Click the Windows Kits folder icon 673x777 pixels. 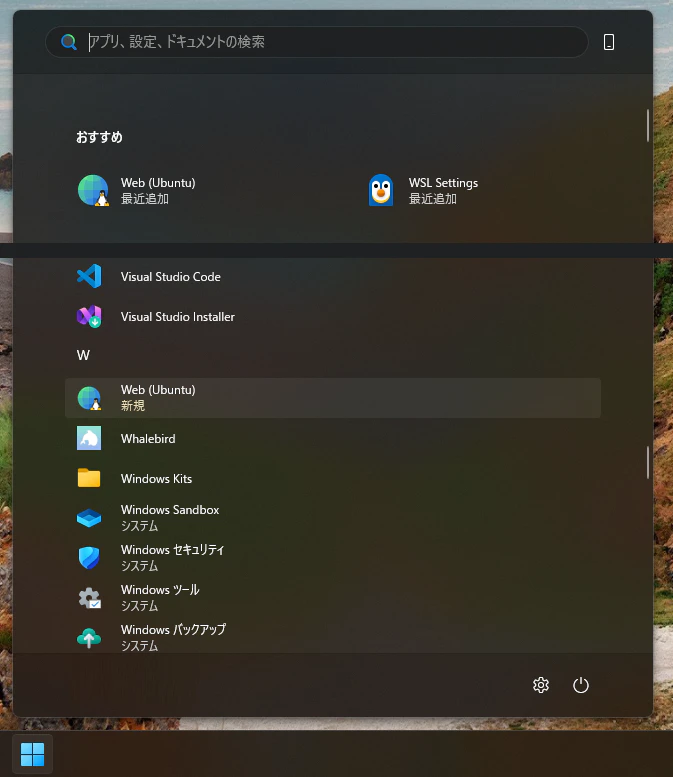tap(89, 478)
